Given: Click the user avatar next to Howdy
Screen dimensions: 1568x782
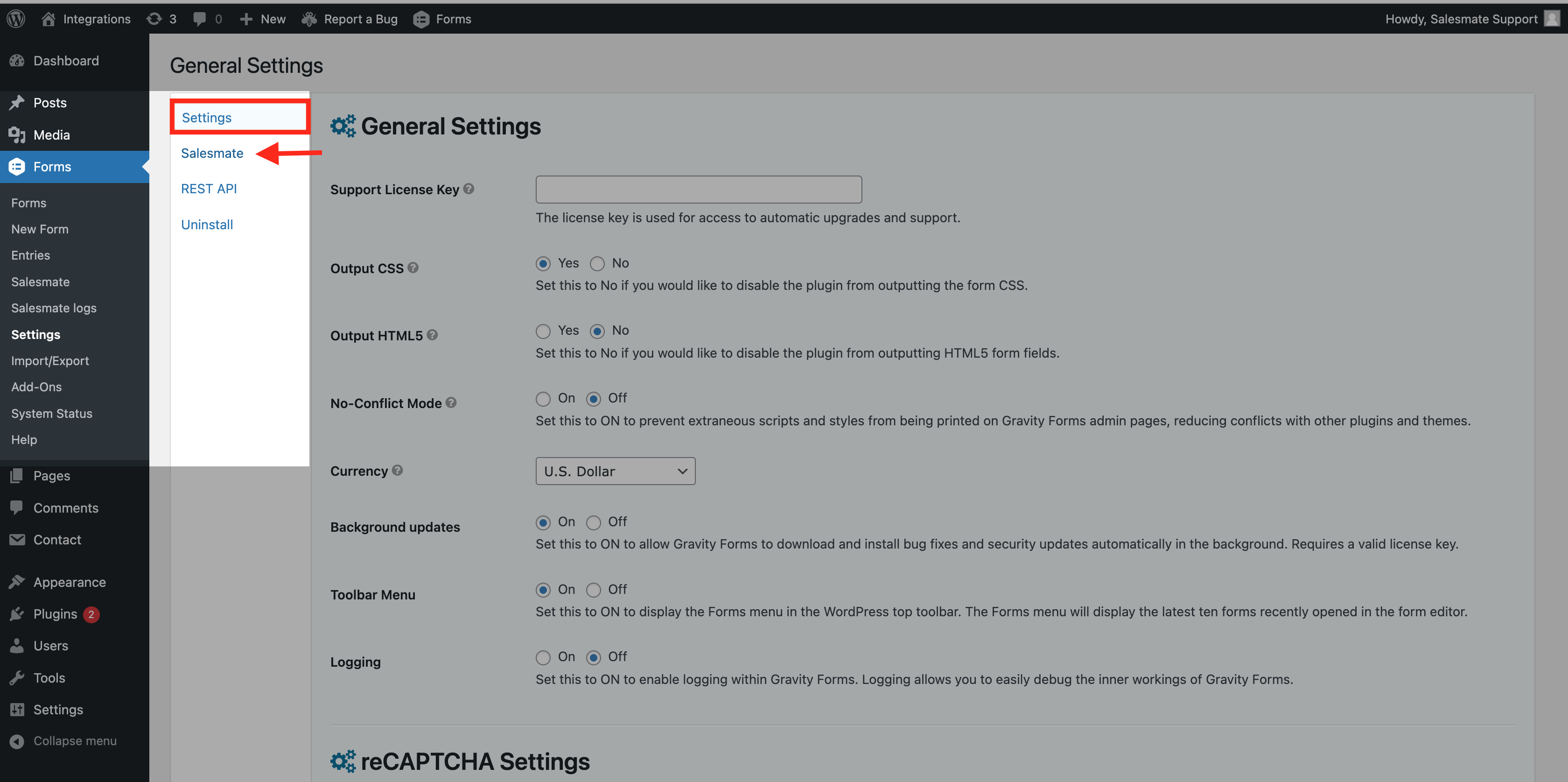Looking at the screenshot, I should click(1552, 19).
